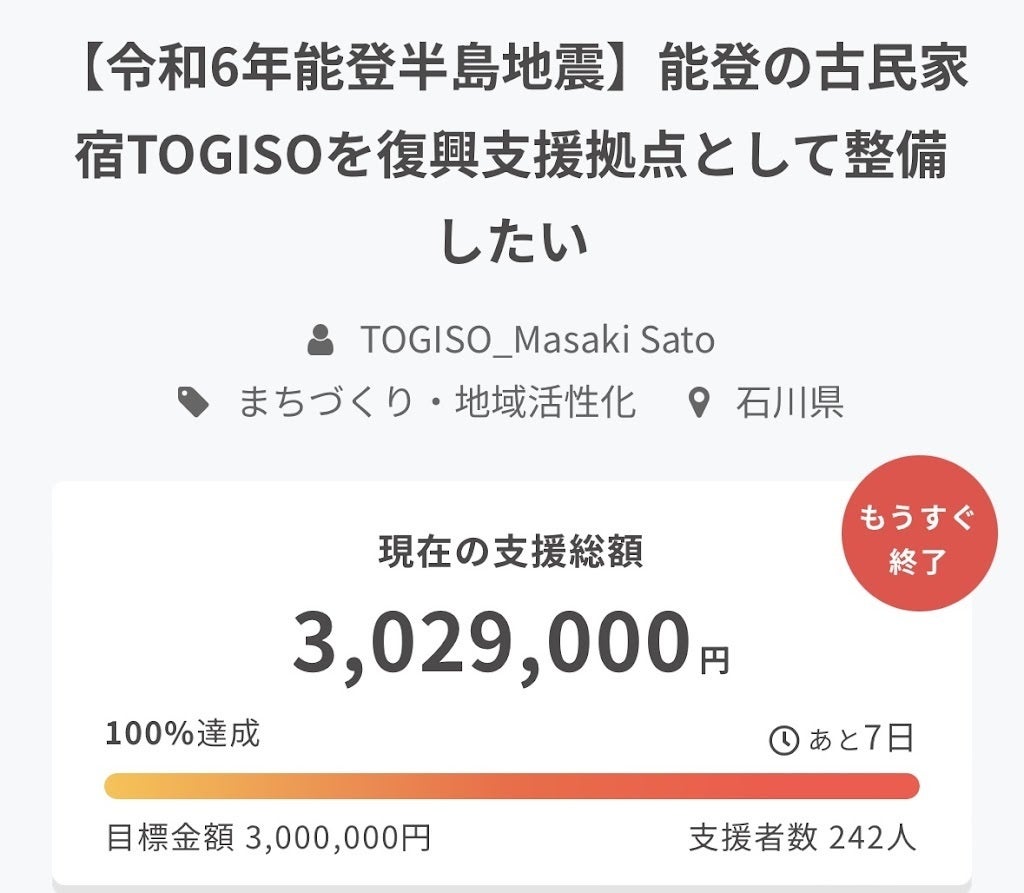
Task: Click the 支援者数 label
Action: coord(752,837)
